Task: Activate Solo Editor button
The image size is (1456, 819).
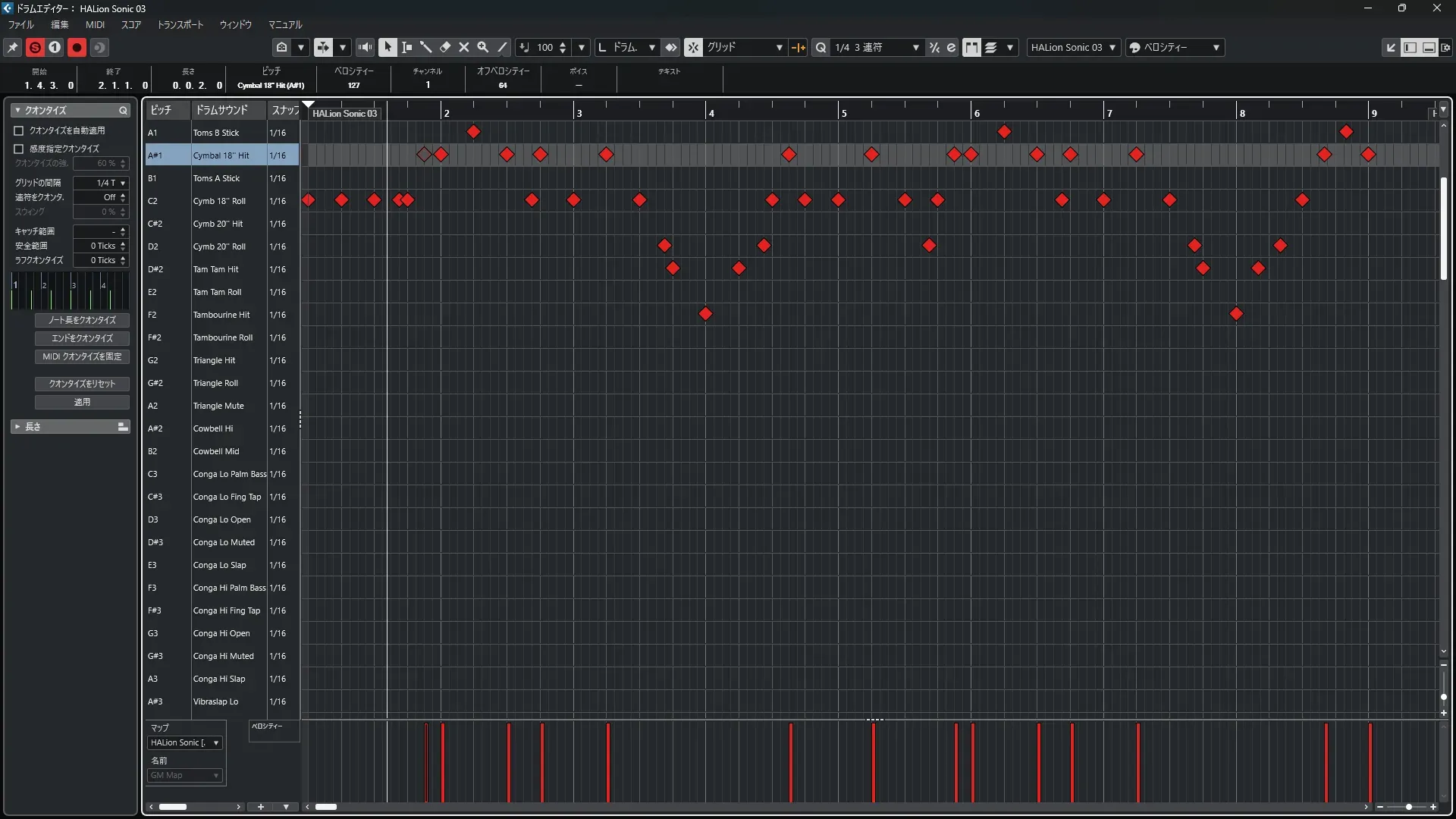Action: [35, 47]
